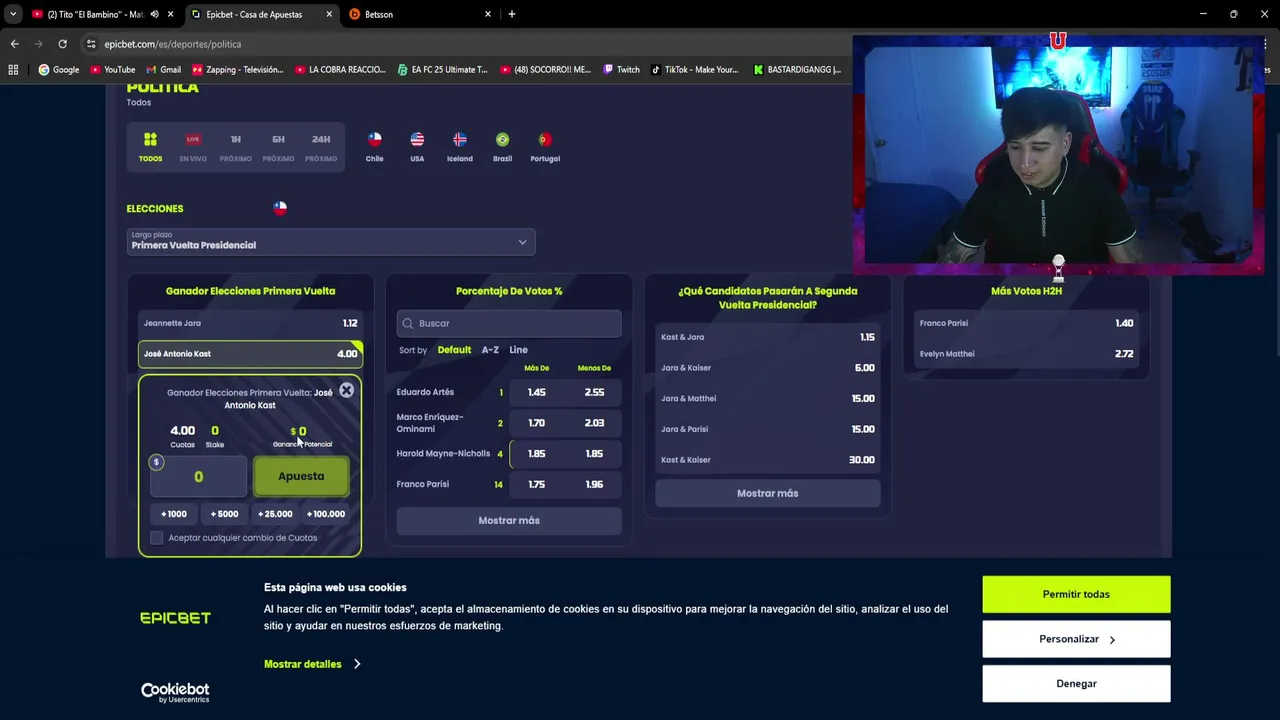
Task: Select the Iceland flag filter
Action: coord(460,147)
